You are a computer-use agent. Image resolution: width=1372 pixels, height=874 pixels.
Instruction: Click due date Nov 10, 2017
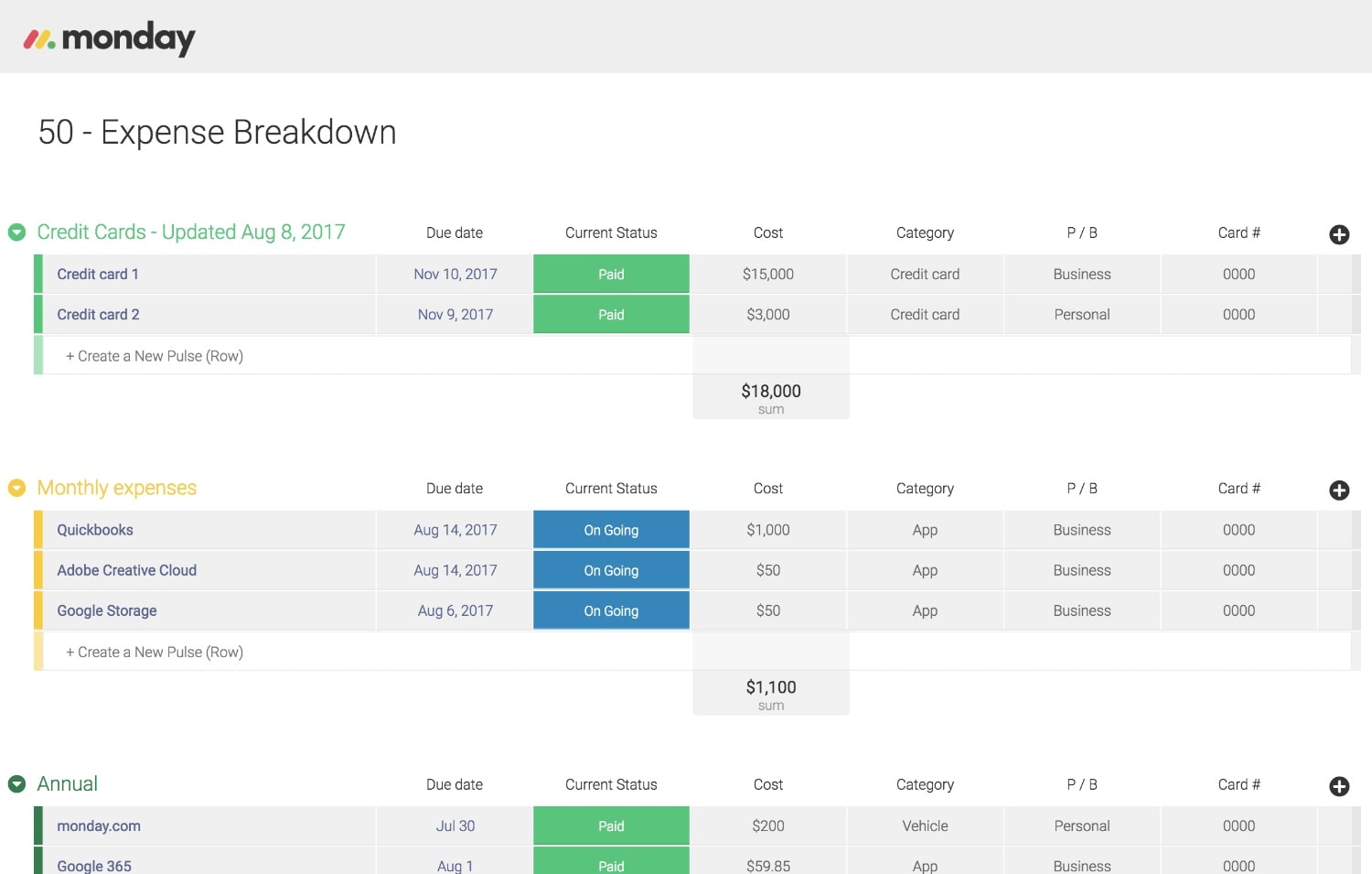click(x=456, y=275)
